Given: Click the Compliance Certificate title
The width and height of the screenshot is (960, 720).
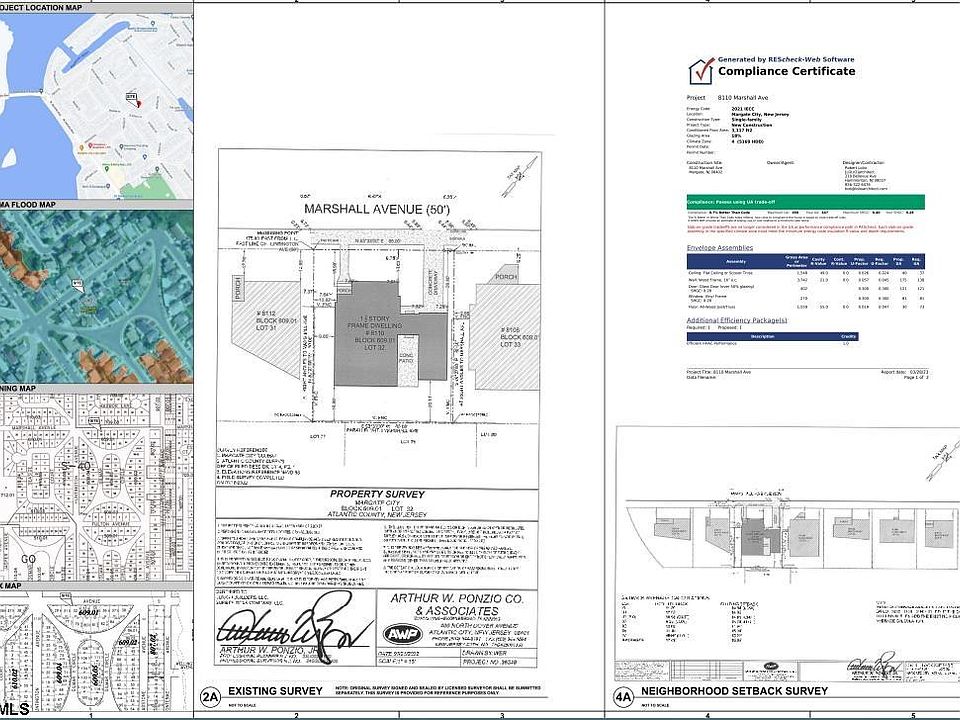Looking at the screenshot, I should pyautogui.click(x=786, y=71).
